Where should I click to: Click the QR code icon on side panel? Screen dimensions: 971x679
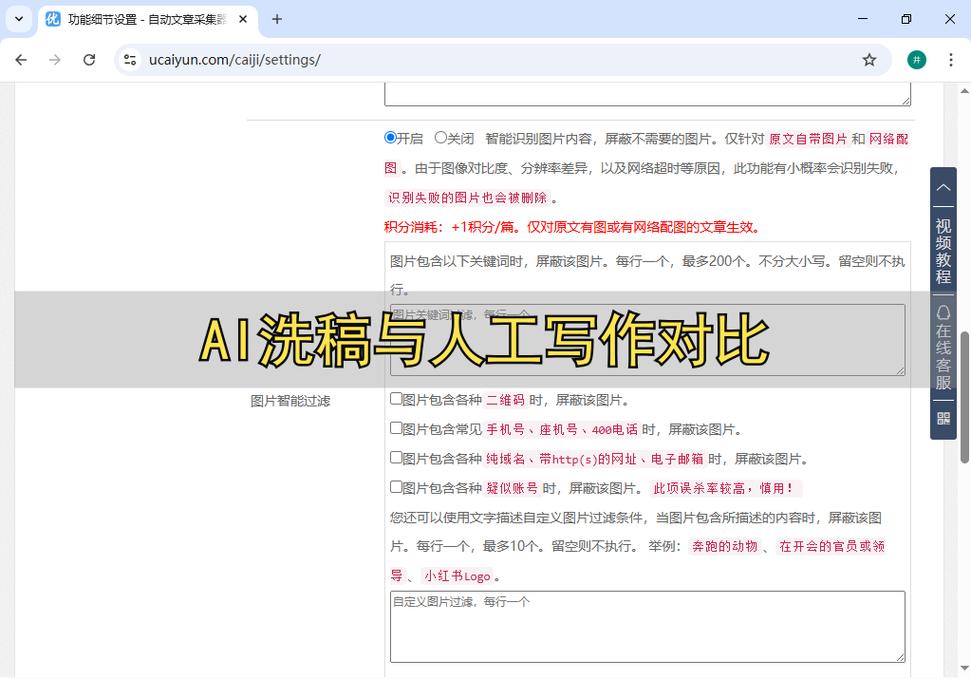943,419
